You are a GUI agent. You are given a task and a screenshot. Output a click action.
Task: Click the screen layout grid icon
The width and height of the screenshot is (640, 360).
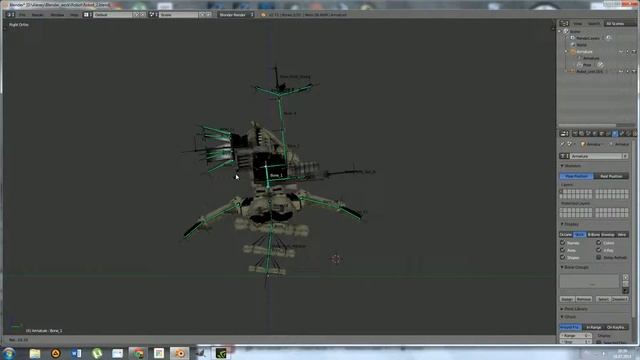(87, 15)
